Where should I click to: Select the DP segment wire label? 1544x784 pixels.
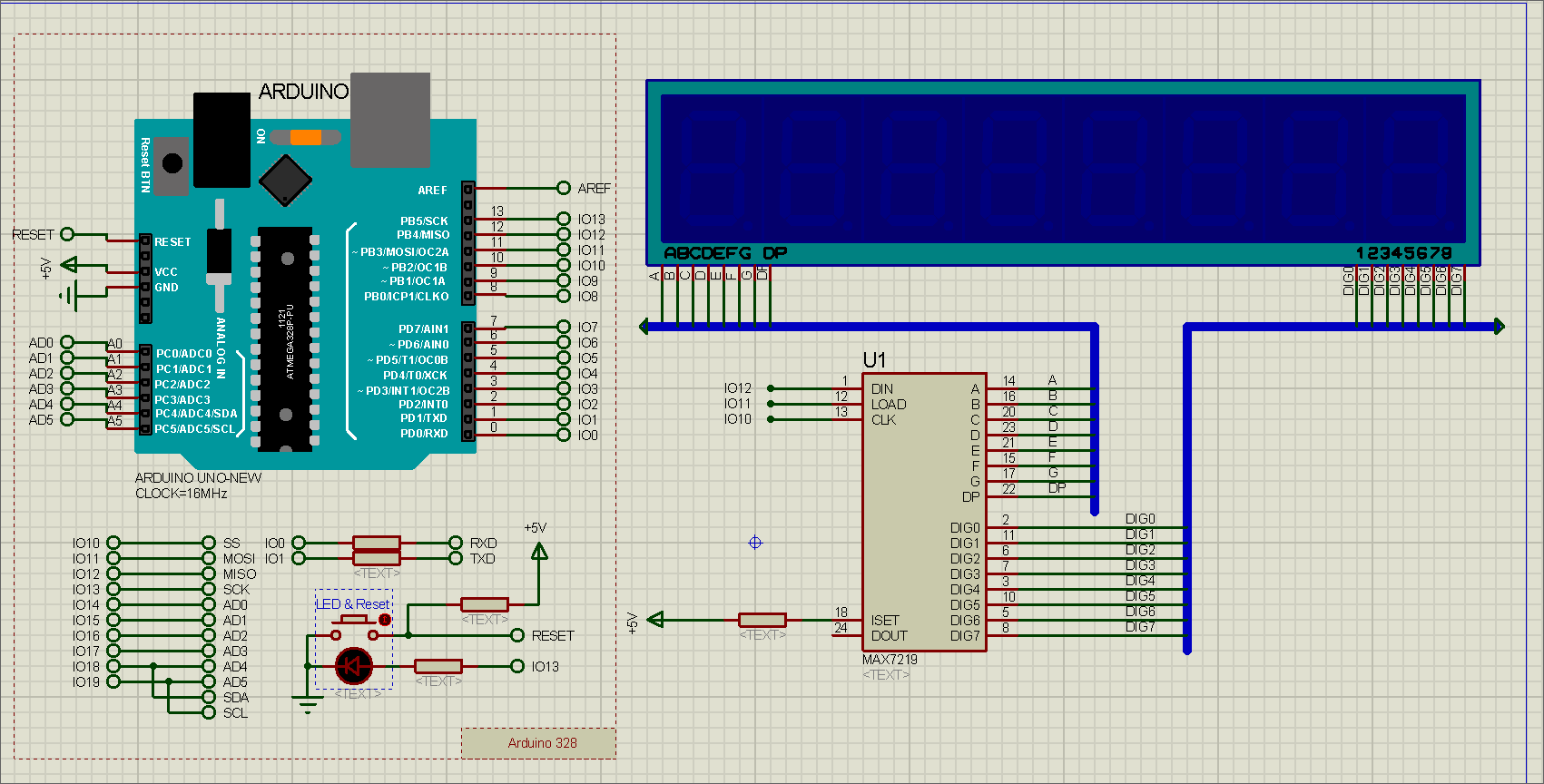pos(1057,488)
